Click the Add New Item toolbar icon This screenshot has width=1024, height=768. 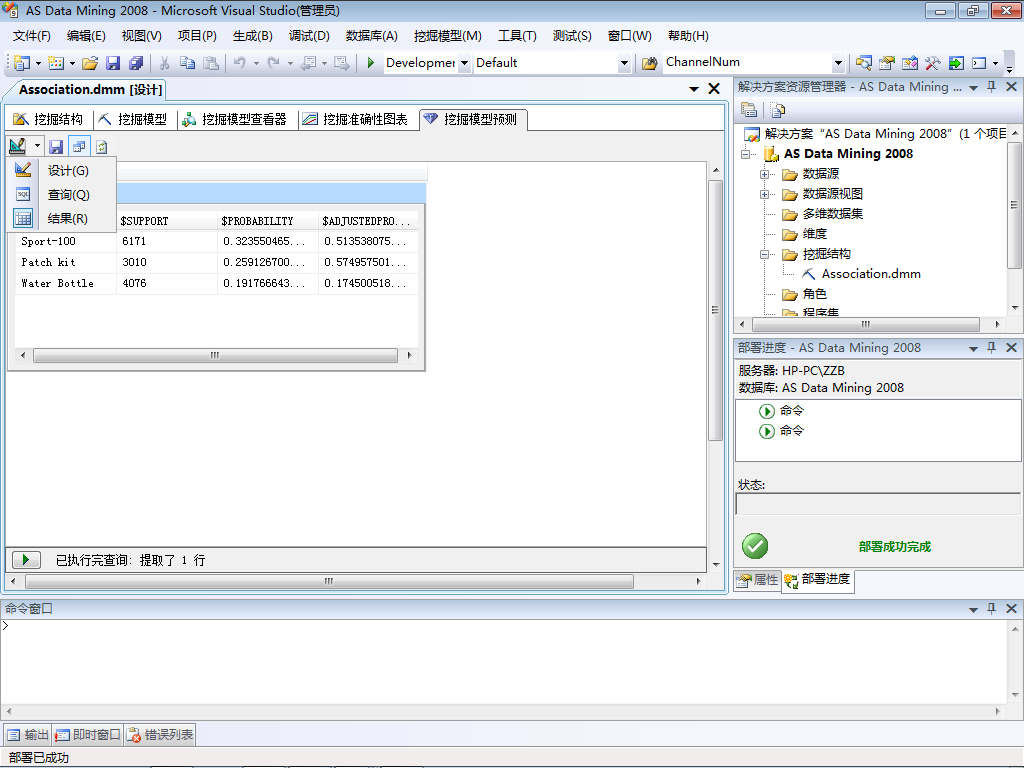(56, 63)
